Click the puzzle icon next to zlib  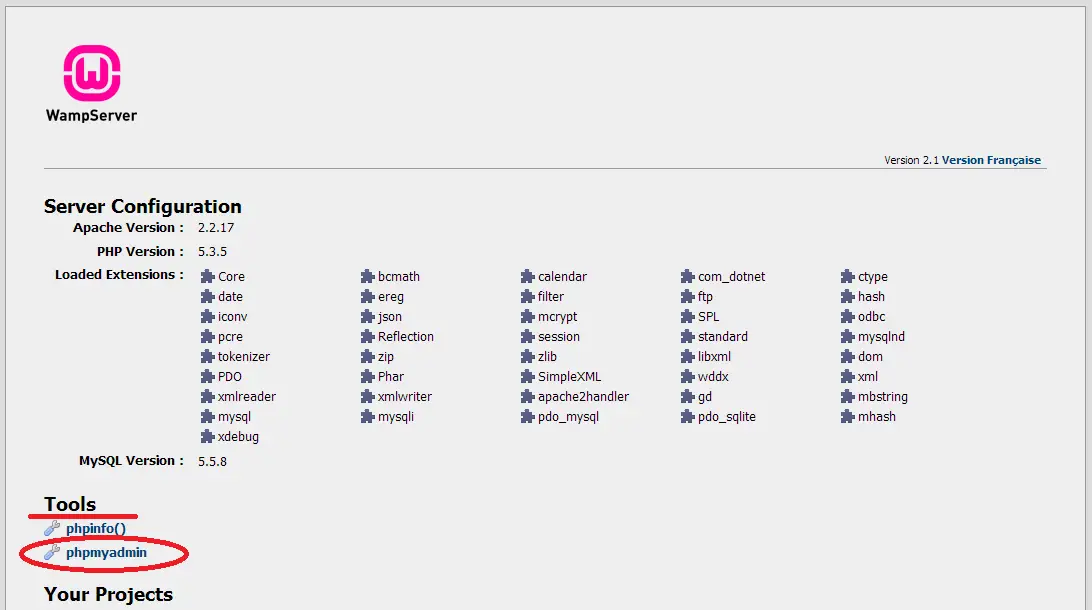point(528,357)
